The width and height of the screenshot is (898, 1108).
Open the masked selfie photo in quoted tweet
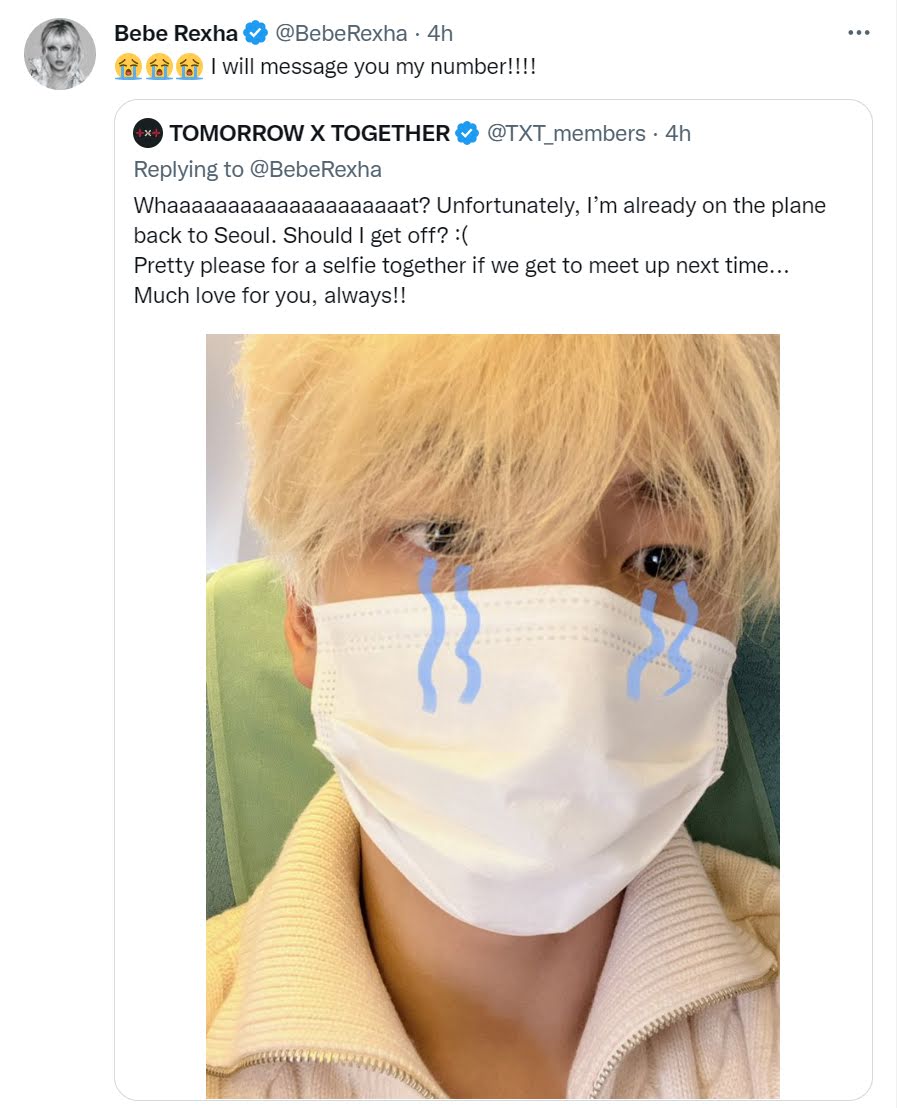pyautogui.click(x=492, y=716)
